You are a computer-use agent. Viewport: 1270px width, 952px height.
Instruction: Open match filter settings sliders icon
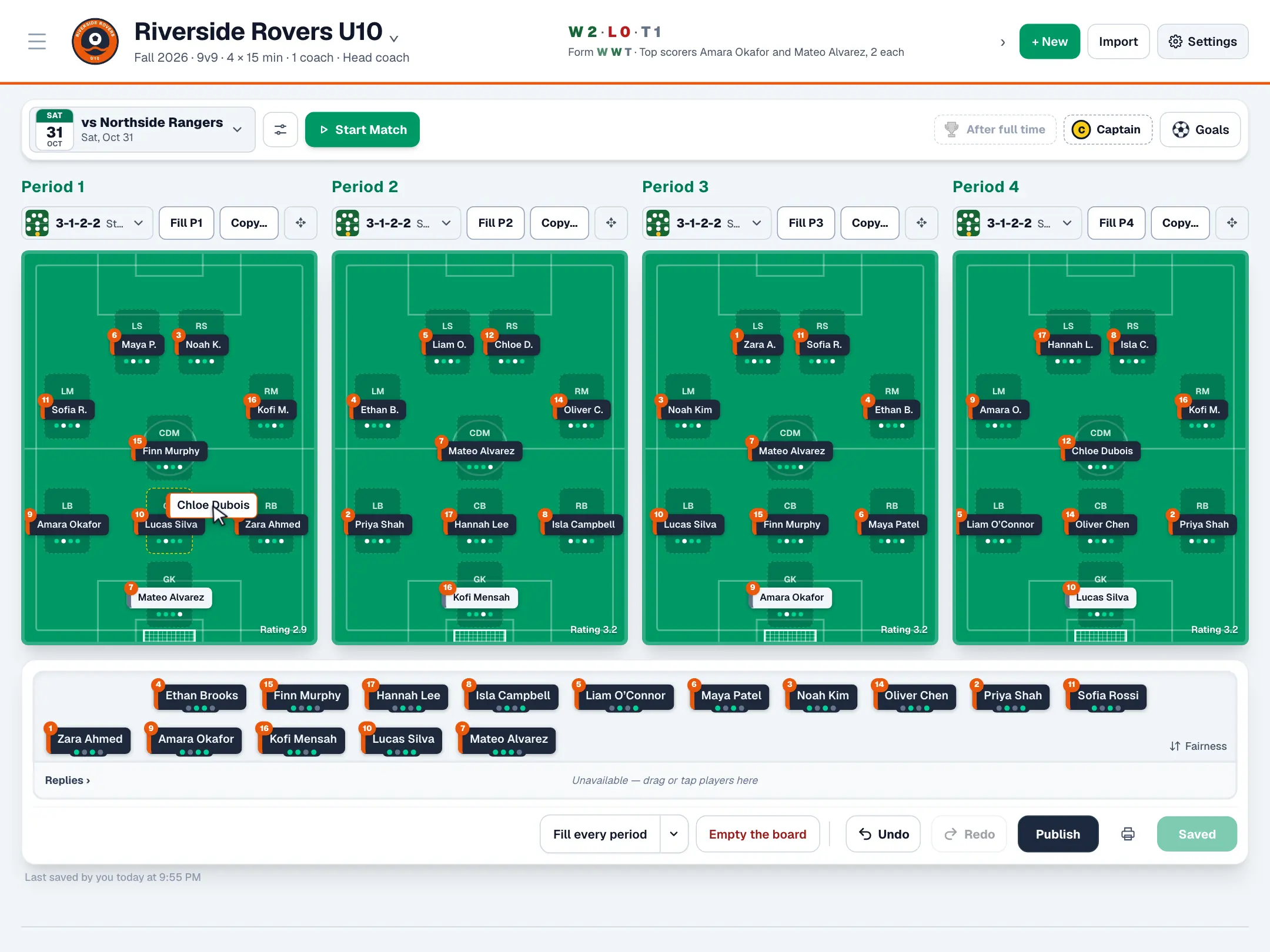click(280, 129)
